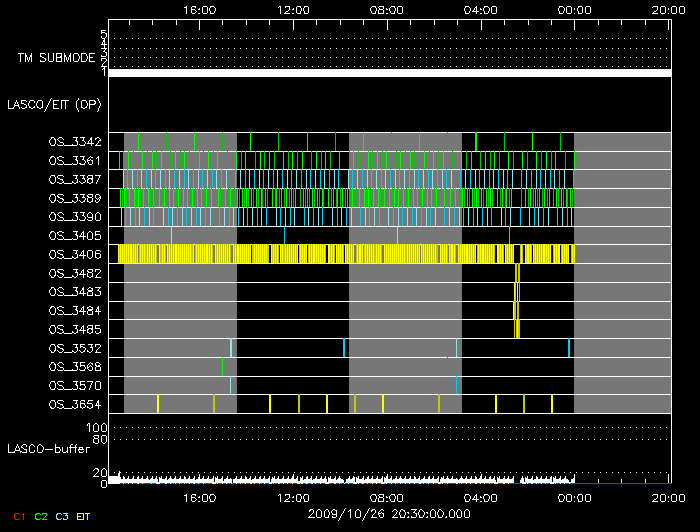The height and width of the screenshot is (532, 700).
Task: Click the TM SUBMODE label
Action: point(55,58)
